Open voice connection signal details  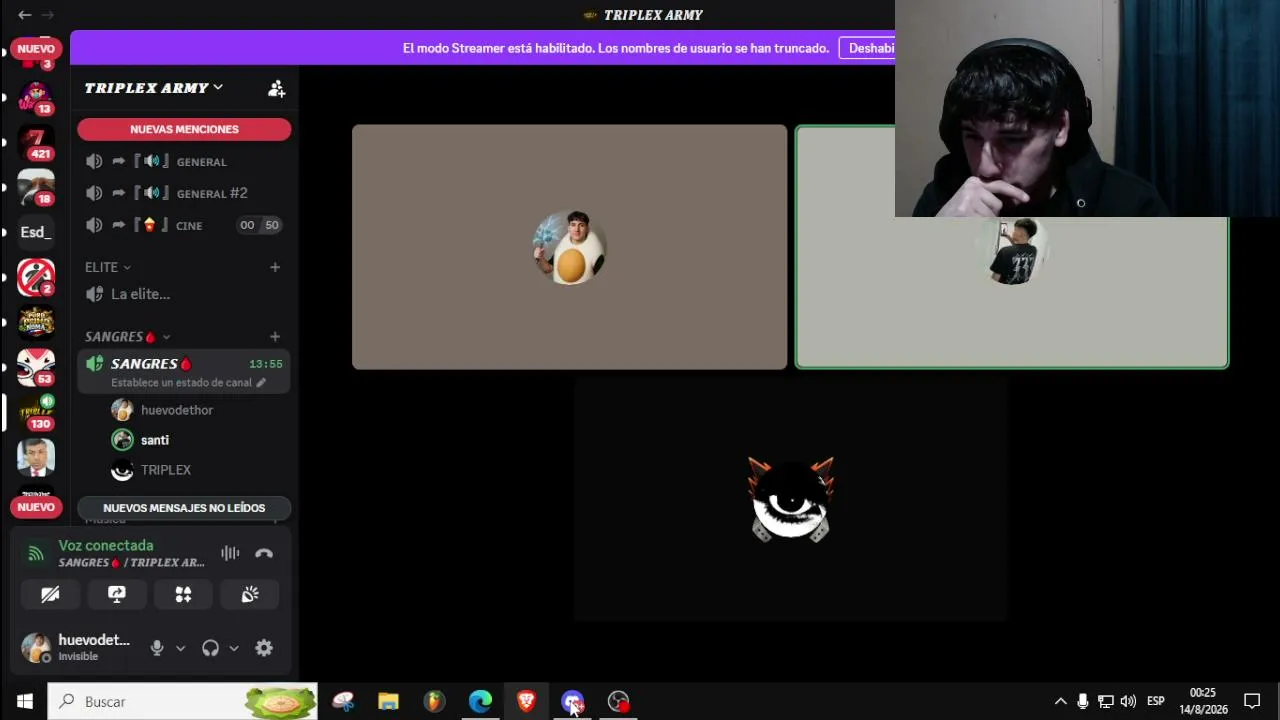pos(36,553)
